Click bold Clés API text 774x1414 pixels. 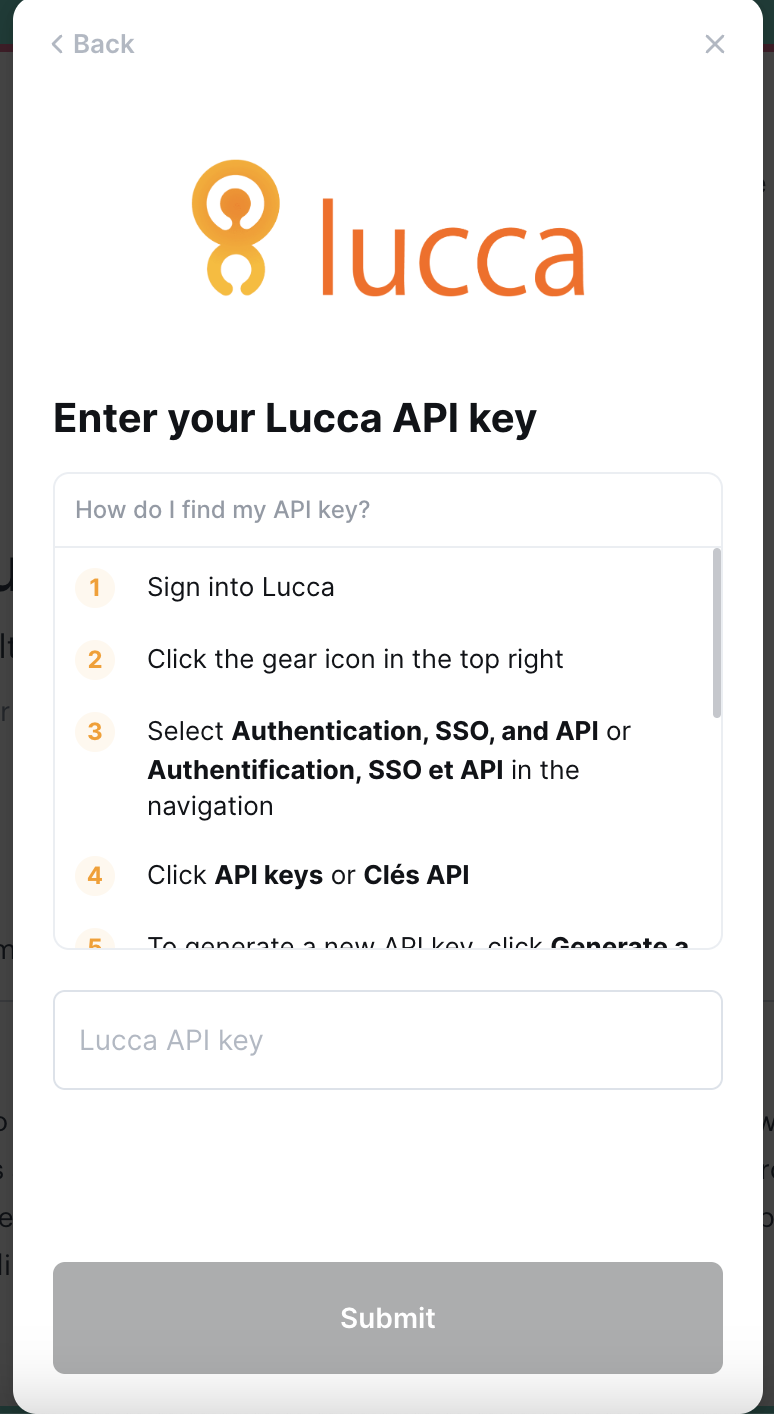416,875
